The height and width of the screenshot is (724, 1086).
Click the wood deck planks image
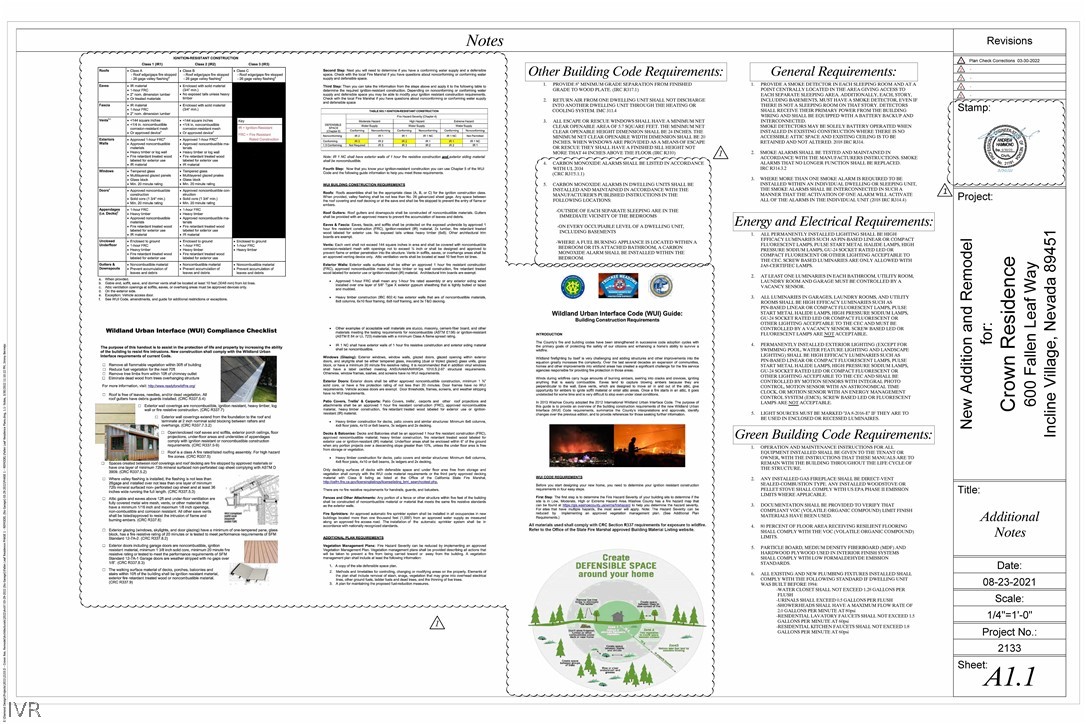pos(260,551)
